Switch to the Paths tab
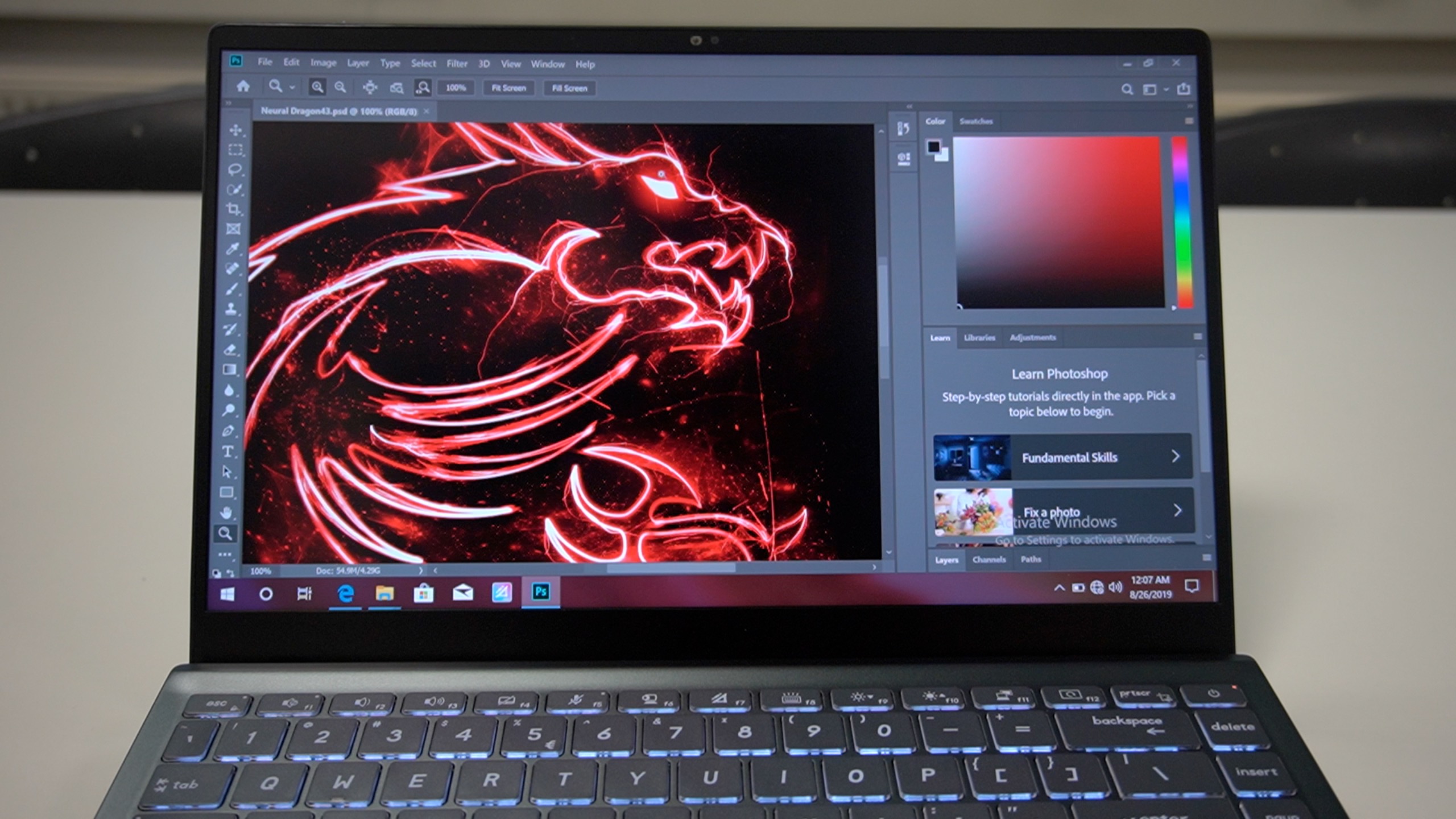Viewport: 1456px width, 819px height. (1031, 559)
